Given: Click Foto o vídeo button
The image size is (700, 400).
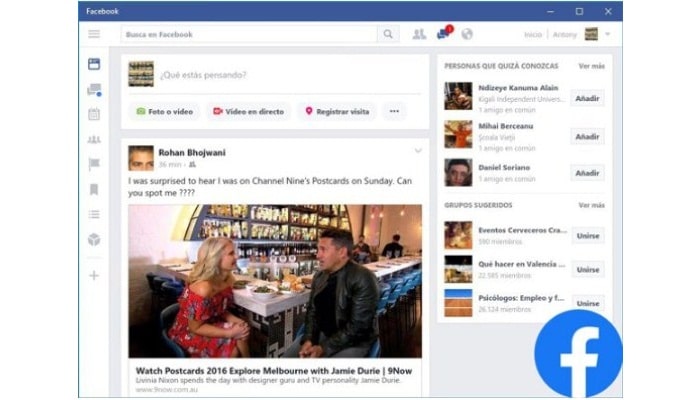Looking at the screenshot, I should [x=165, y=112].
